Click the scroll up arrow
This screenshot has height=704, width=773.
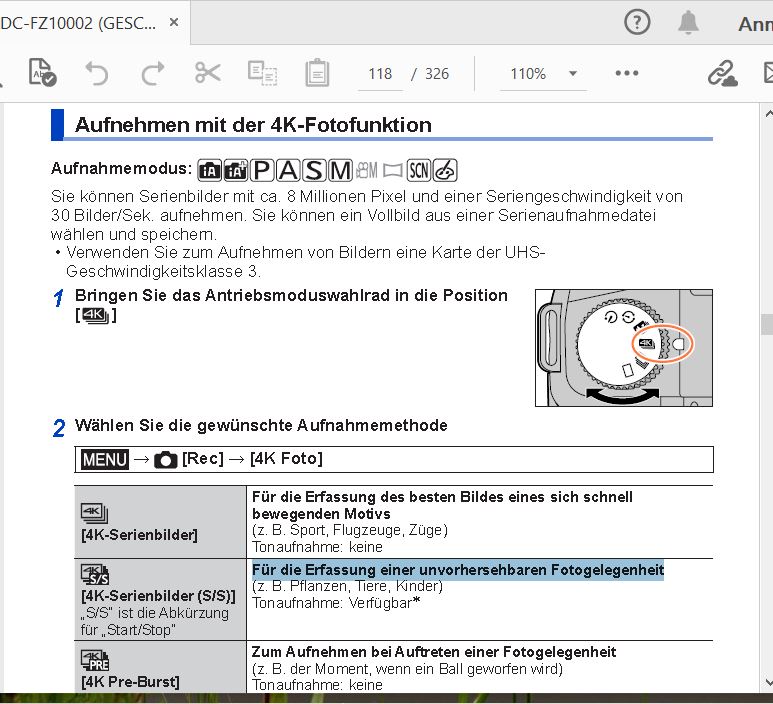[768, 114]
